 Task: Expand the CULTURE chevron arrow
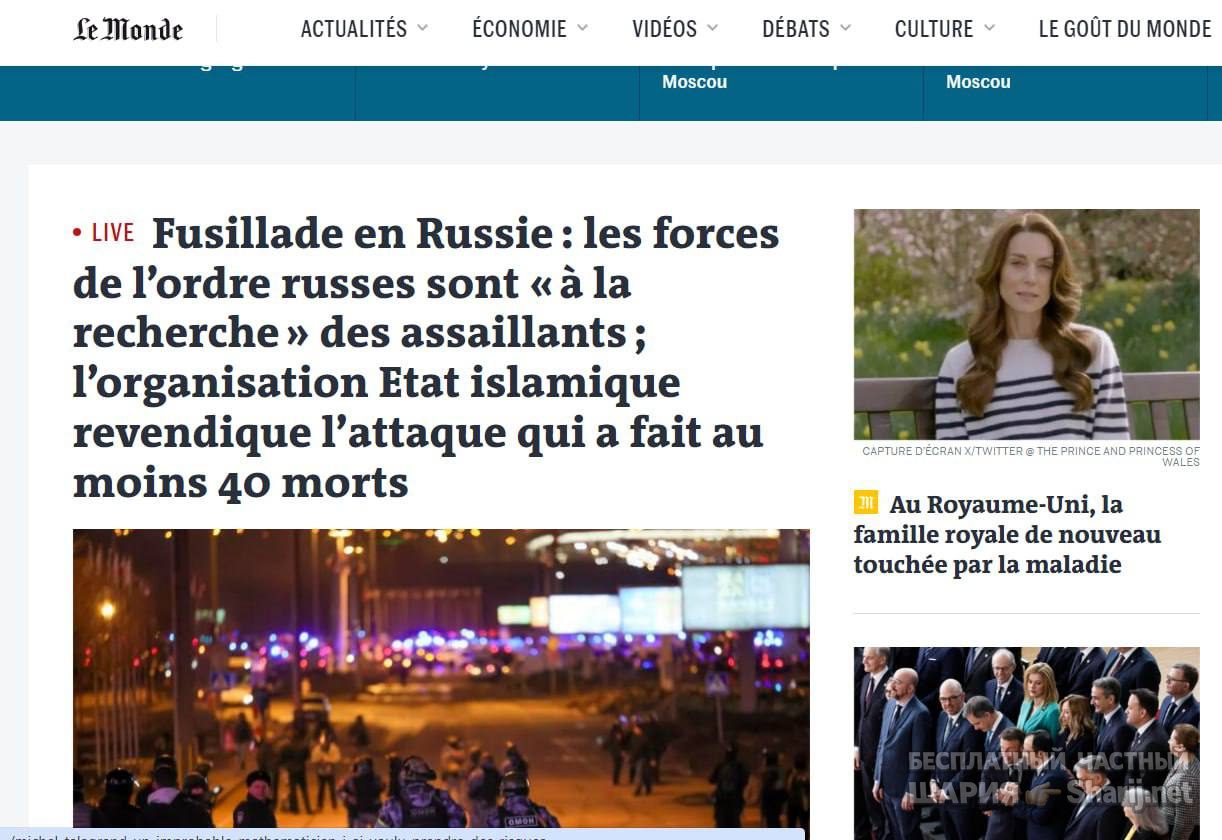[989, 28]
